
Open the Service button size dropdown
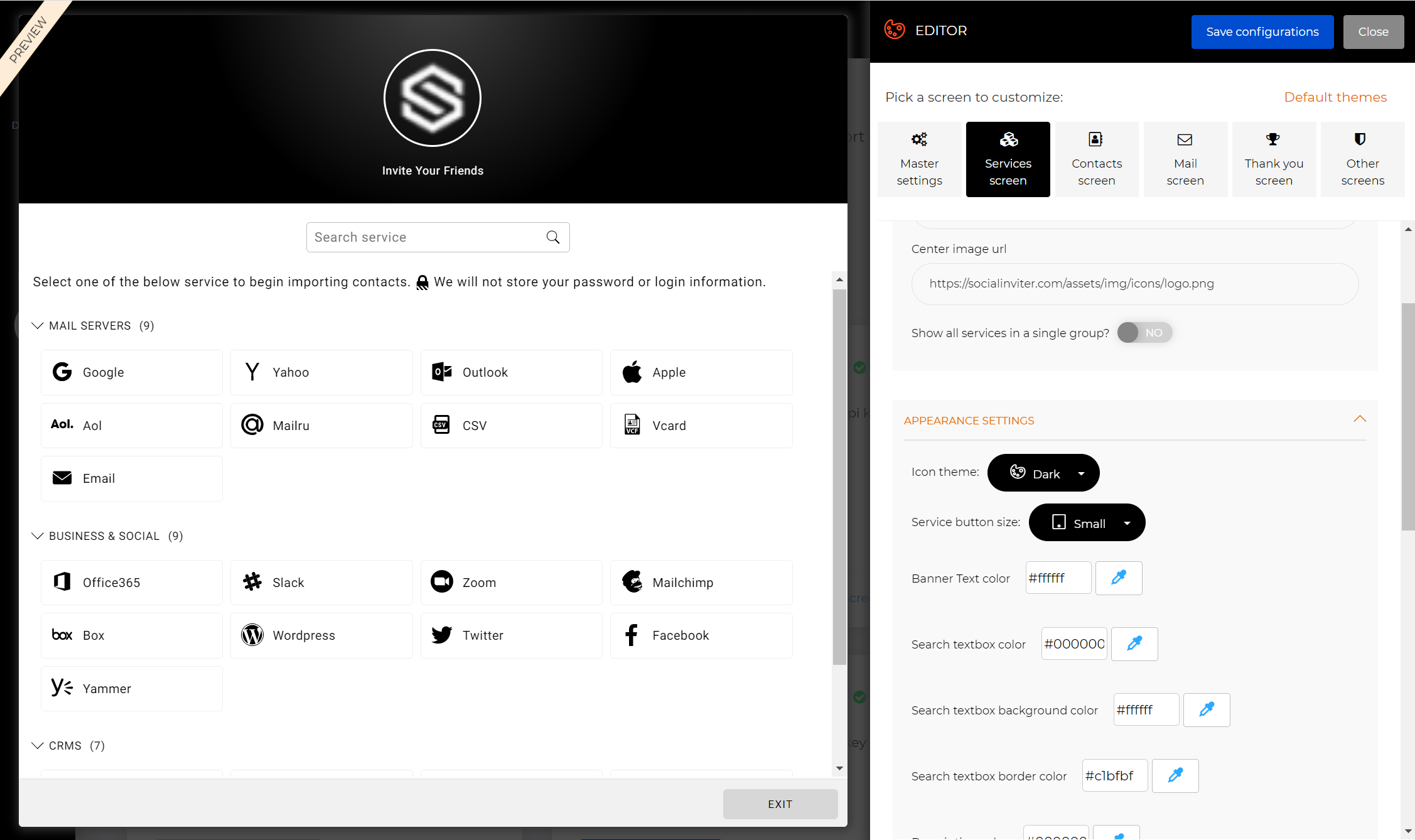click(1087, 522)
